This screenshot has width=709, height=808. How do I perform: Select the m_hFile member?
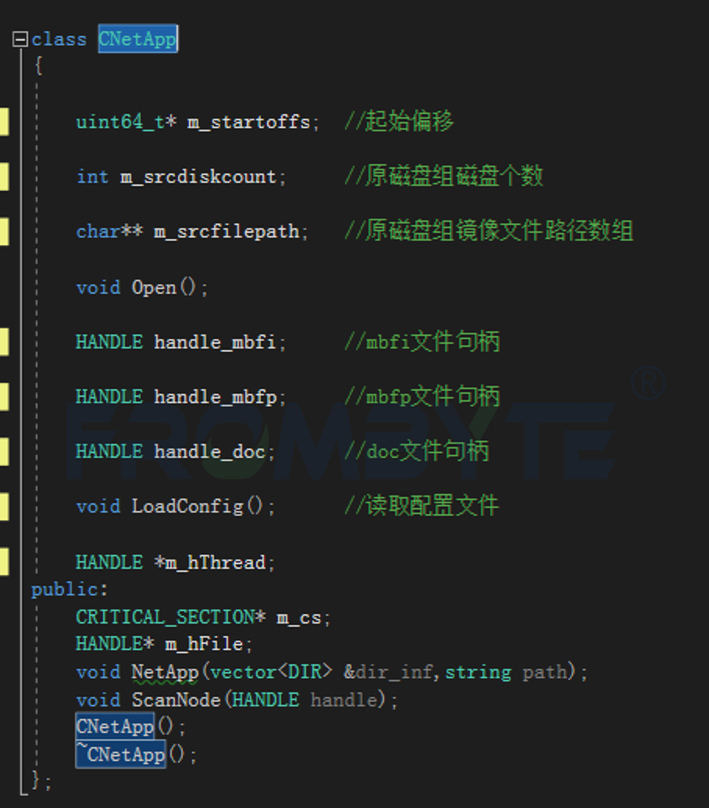tap(204, 644)
